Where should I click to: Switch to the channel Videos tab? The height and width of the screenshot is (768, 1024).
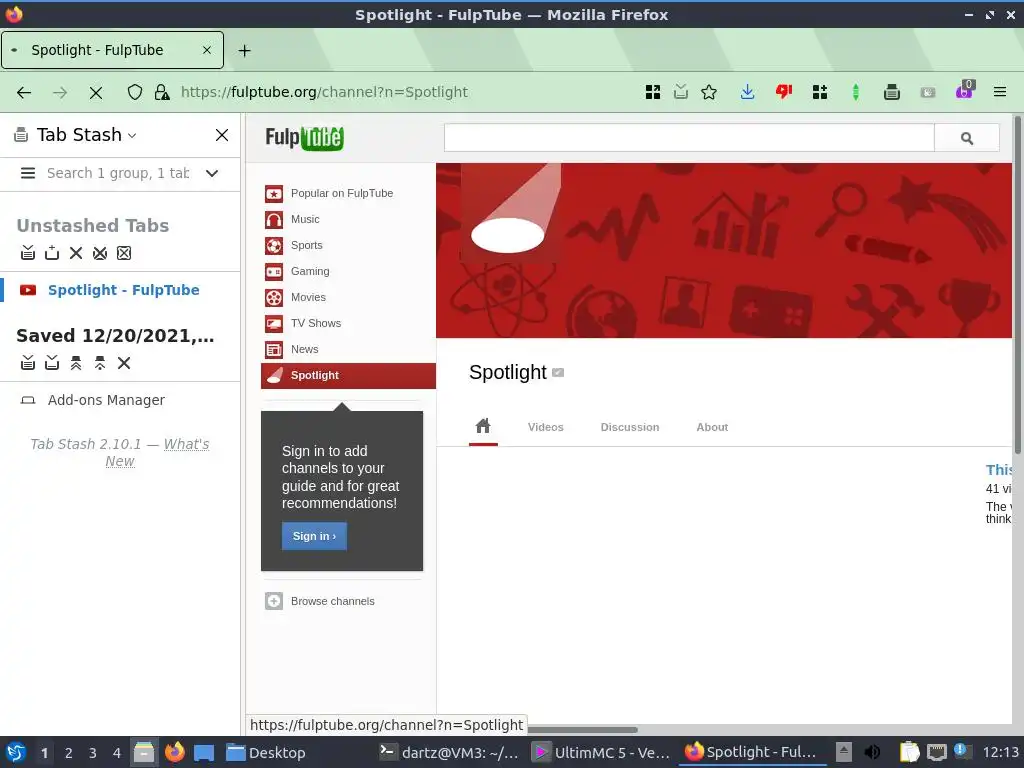click(x=545, y=427)
